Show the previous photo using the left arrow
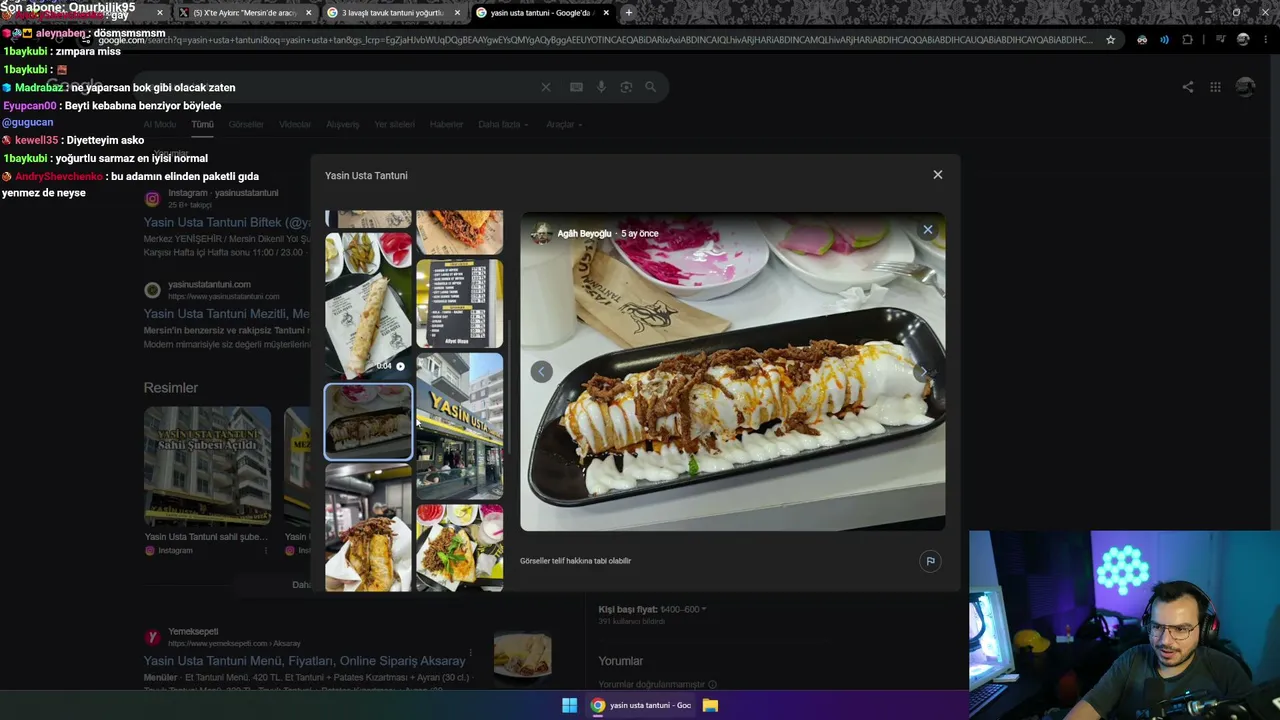The image size is (1280, 720). 541,372
